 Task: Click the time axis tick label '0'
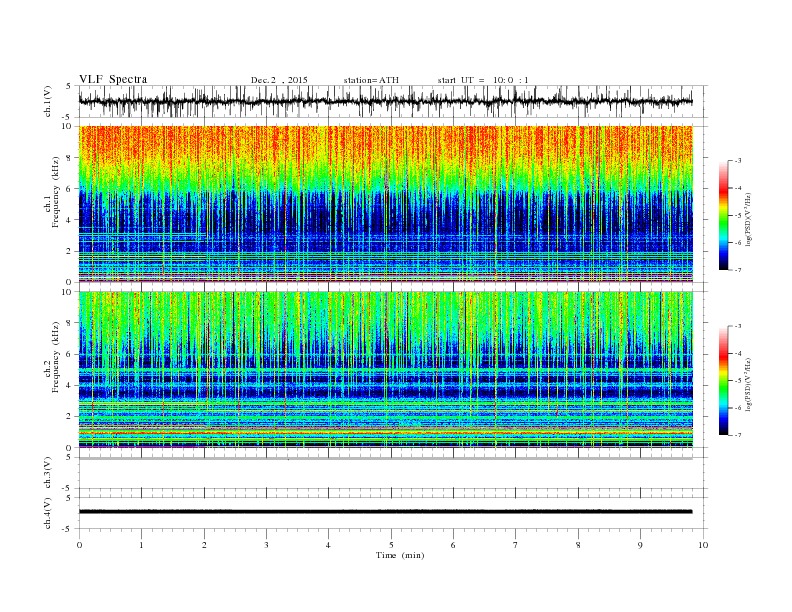tap(79, 545)
